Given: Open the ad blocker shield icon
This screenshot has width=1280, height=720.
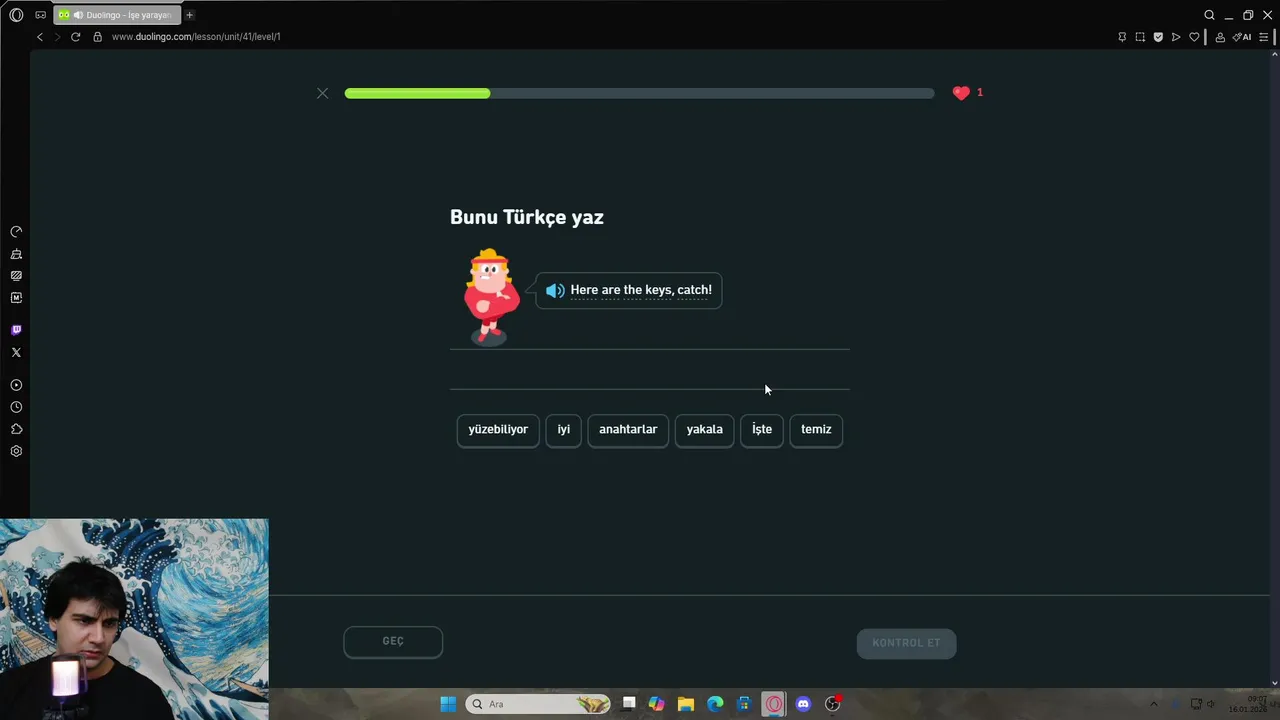Looking at the screenshot, I should tap(1158, 37).
